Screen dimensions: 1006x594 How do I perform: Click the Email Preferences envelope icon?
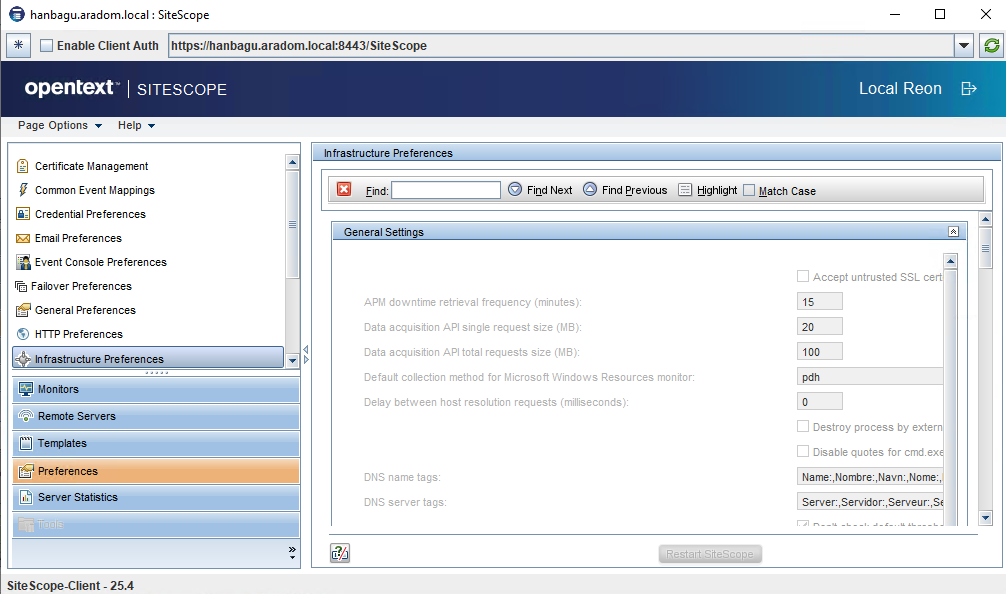[23, 238]
